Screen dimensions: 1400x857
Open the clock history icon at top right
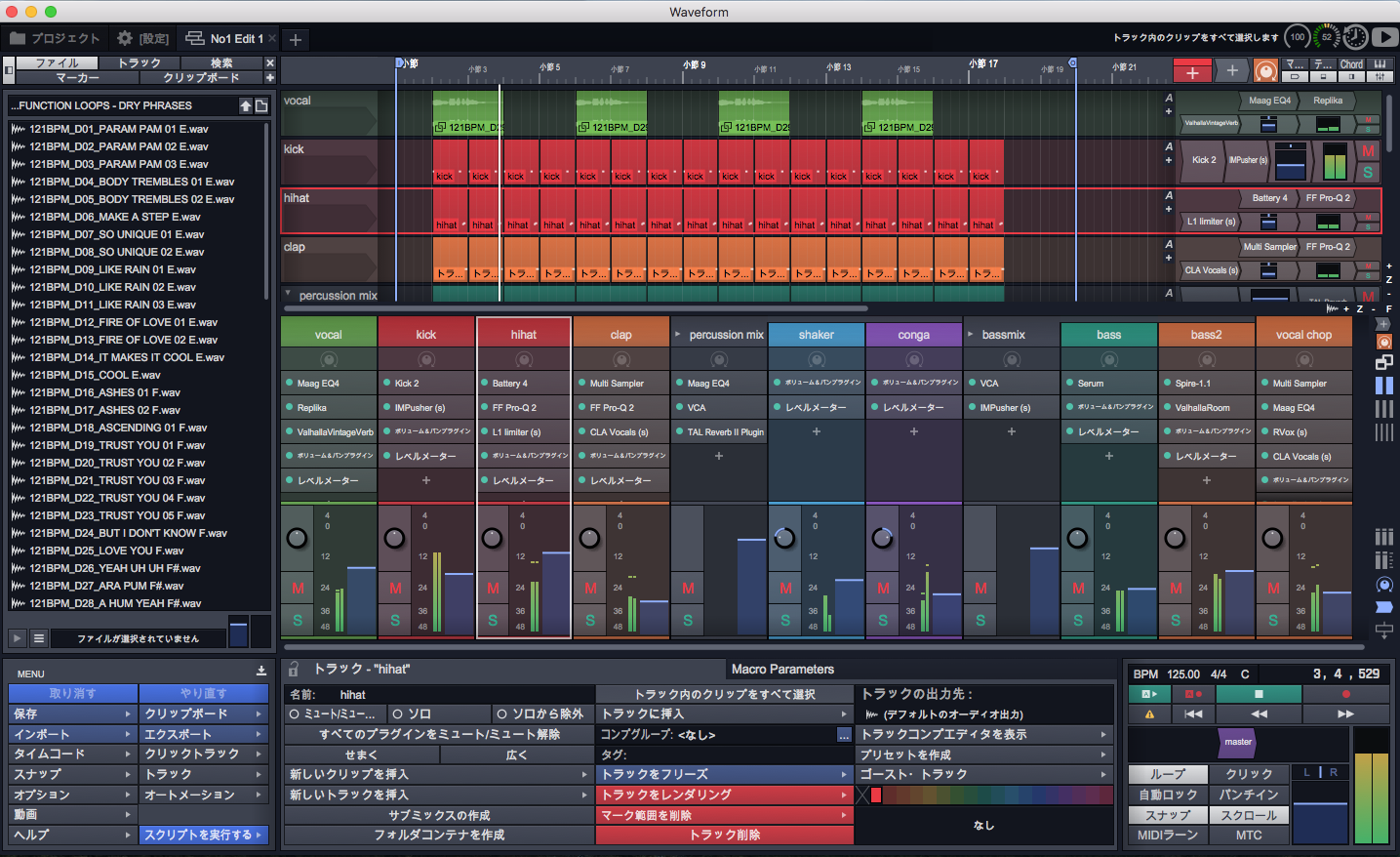(x=1355, y=37)
